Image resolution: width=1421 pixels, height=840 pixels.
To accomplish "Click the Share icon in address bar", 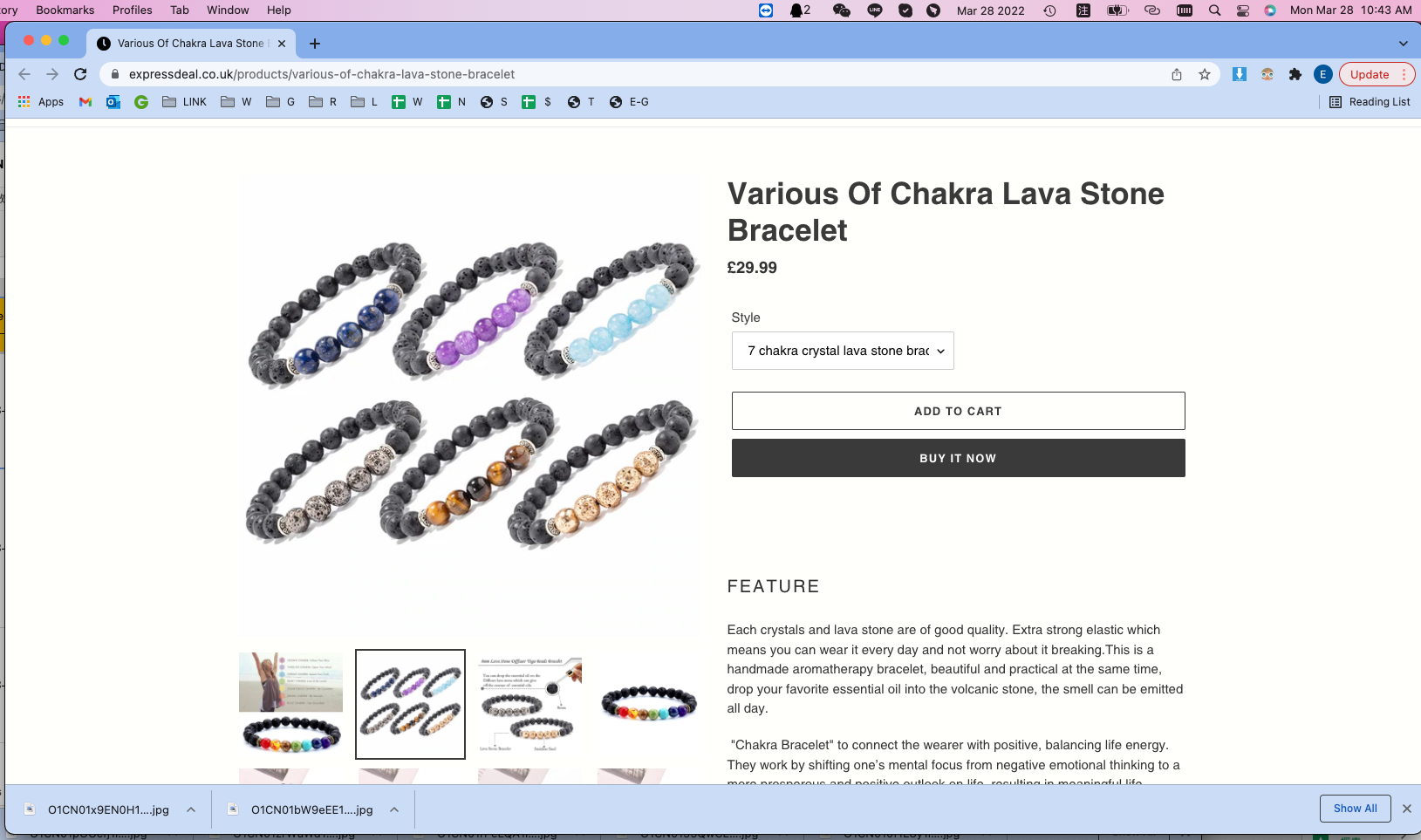I will [1177, 74].
